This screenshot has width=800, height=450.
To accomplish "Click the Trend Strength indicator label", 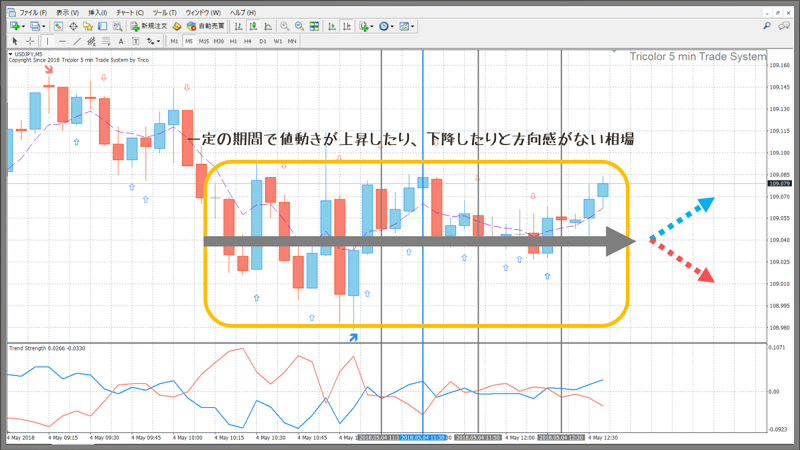I will (47, 348).
